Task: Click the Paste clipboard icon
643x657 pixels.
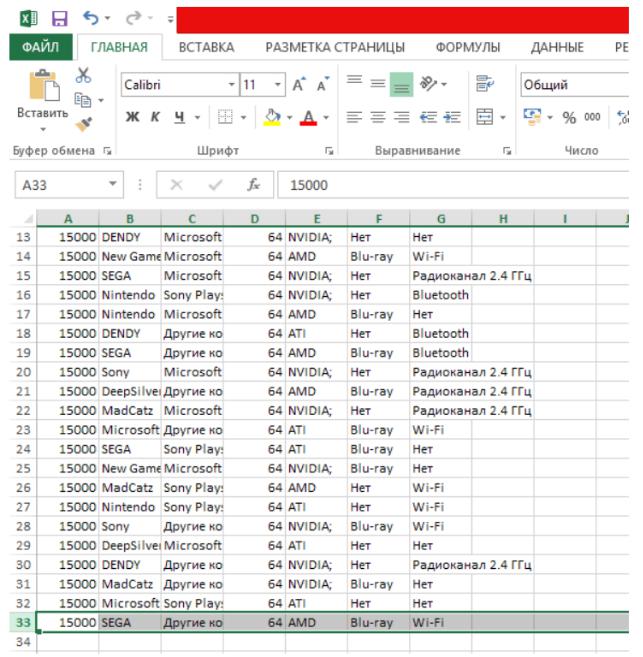Action: [x=44, y=85]
